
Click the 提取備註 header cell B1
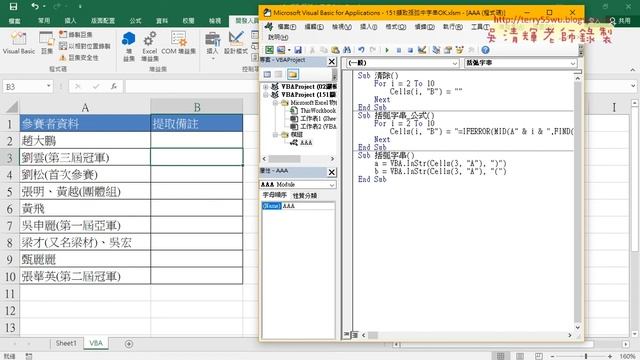(x=197, y=123)
